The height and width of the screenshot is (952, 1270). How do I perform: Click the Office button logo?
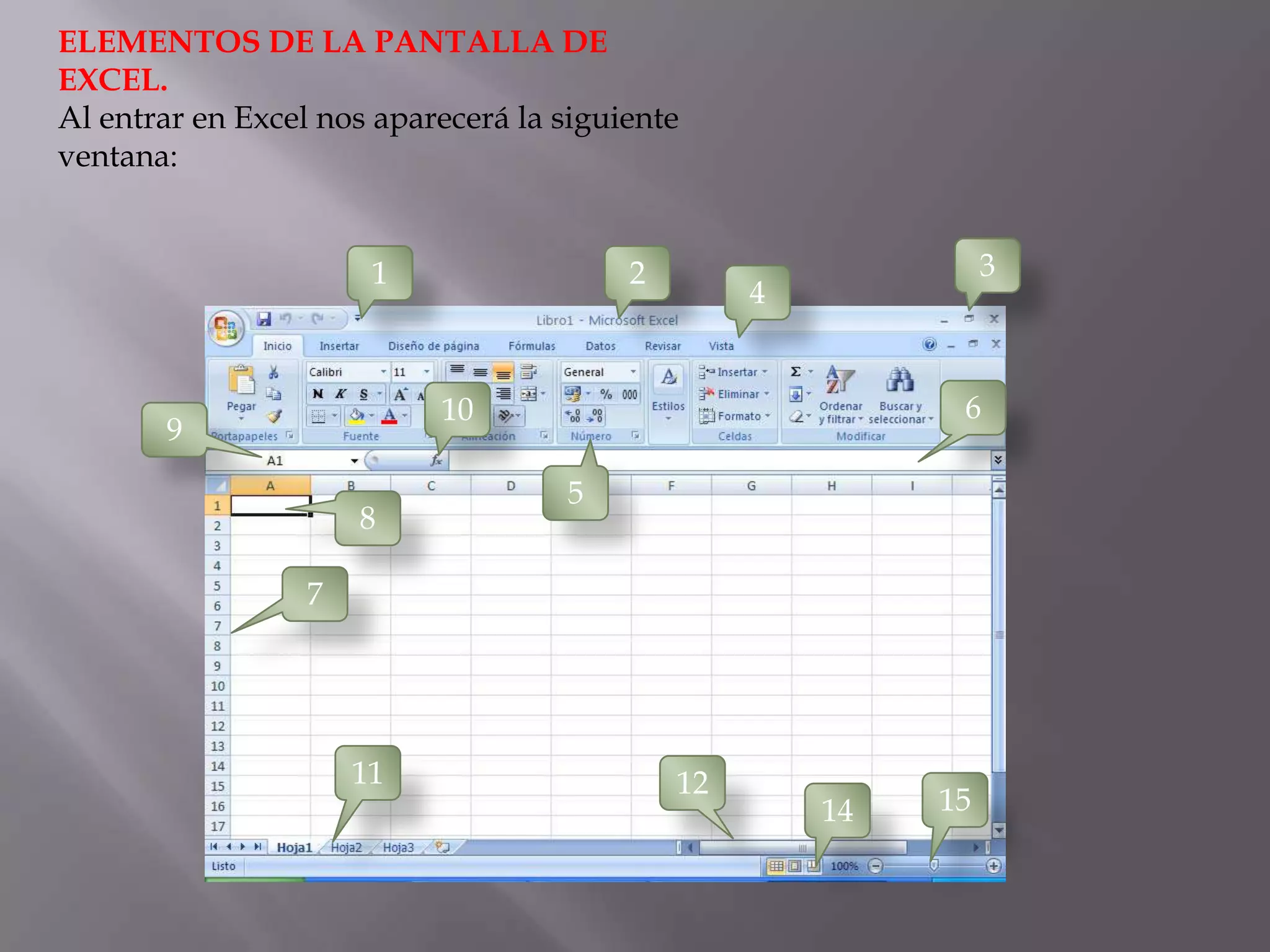225,327
